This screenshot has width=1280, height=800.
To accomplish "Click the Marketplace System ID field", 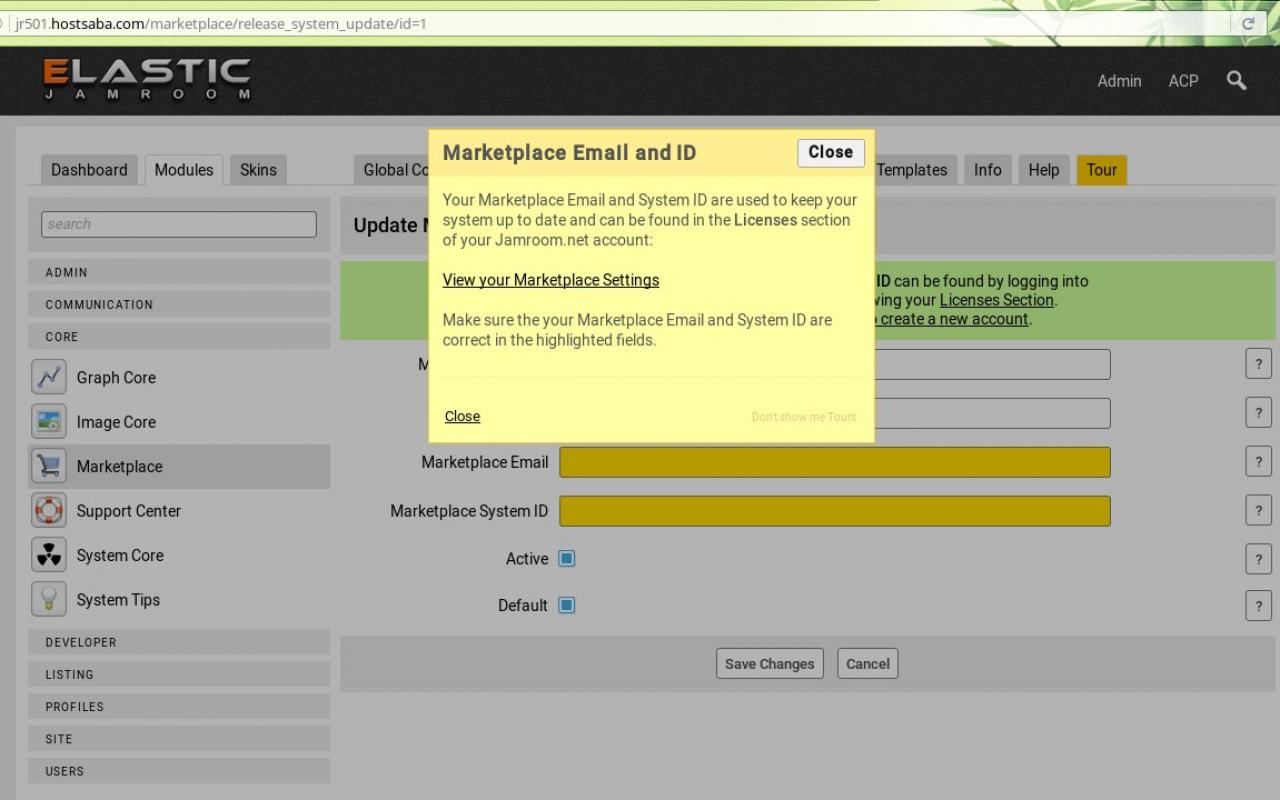I will click(834, 511).
